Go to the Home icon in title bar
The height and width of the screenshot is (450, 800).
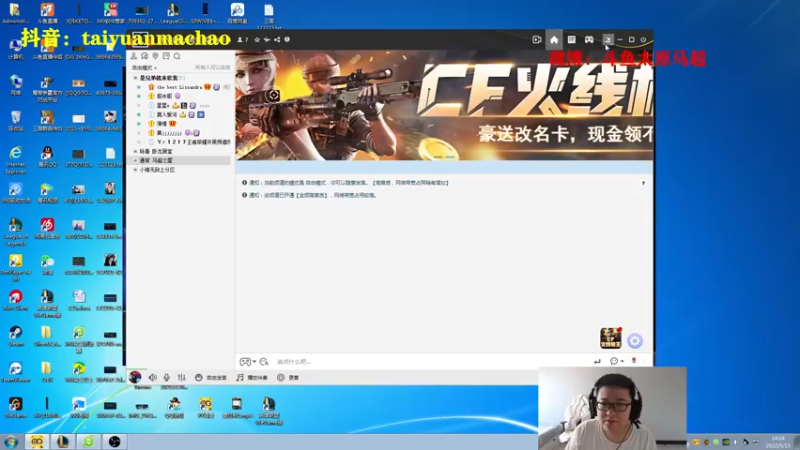[554, 40]
